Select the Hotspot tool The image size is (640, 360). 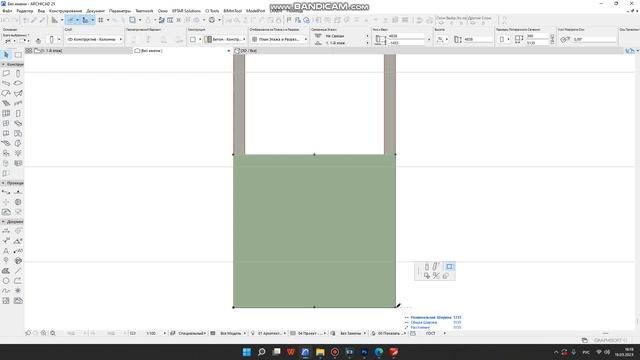[x=18, y=291]
